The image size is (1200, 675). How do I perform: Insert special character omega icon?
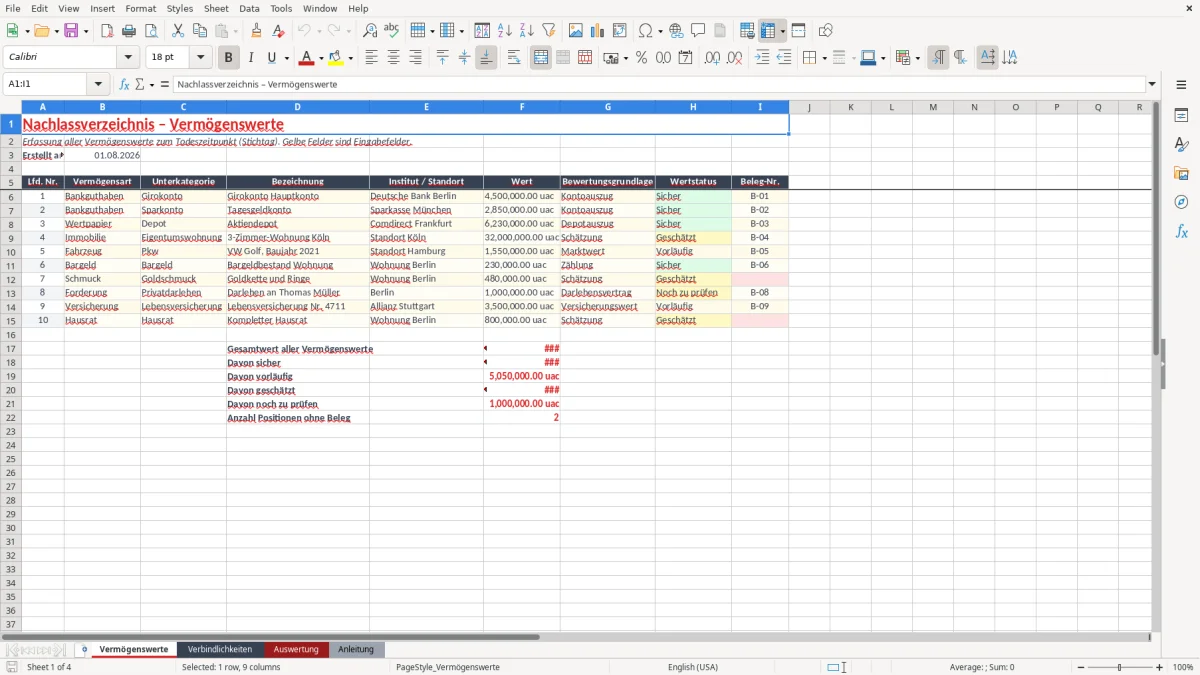tap(645, 31)
